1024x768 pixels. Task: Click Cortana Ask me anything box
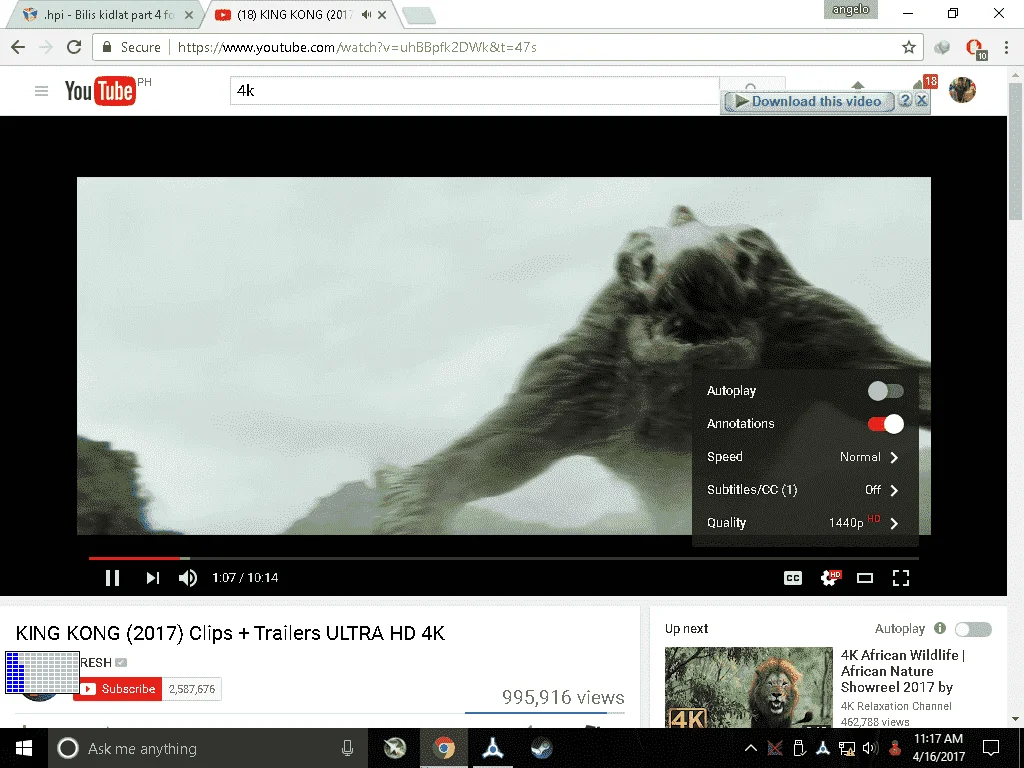[208, 748]
